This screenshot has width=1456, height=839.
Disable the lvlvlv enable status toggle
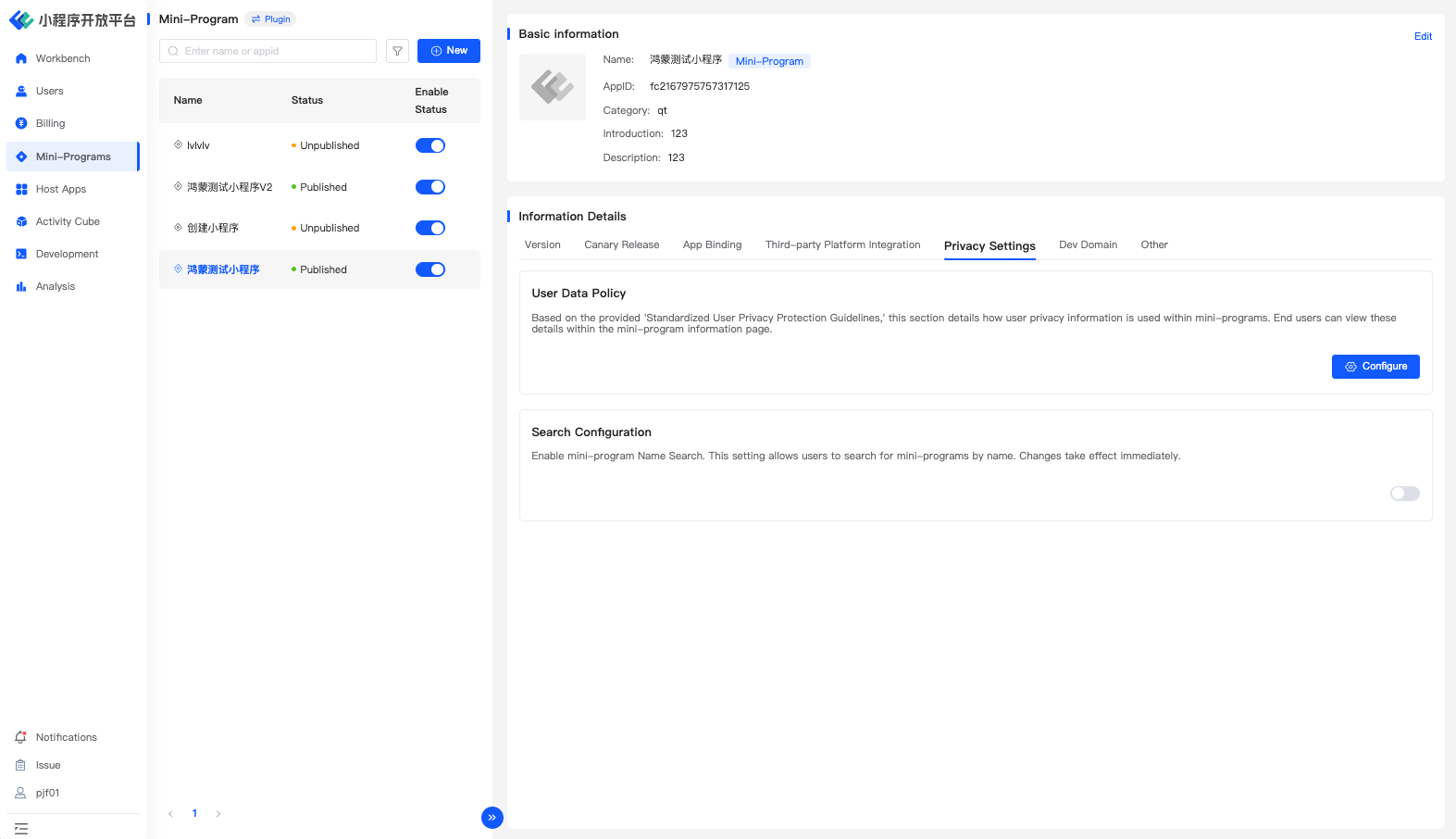[x=429, y=145]
